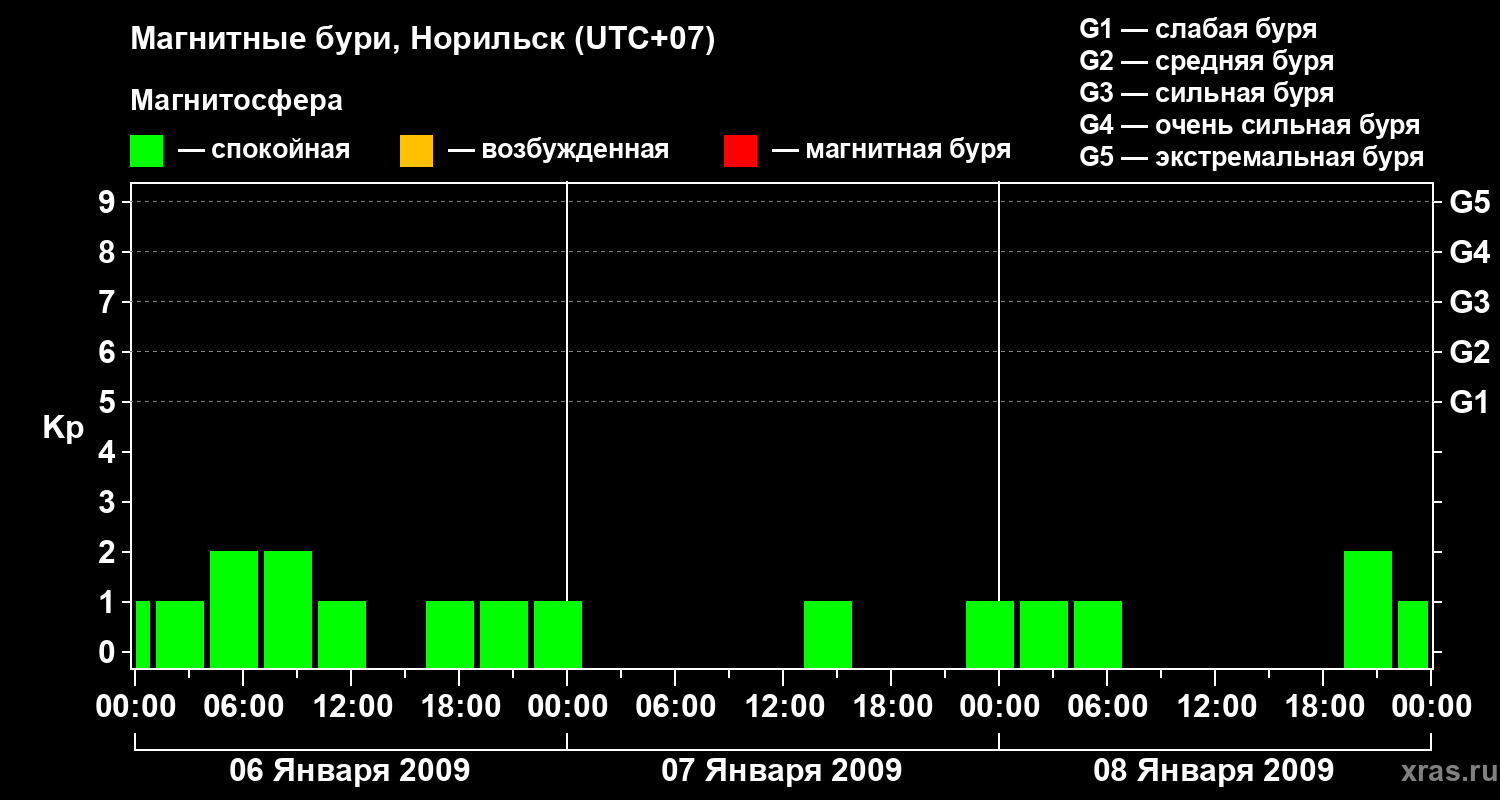Click the '— магнитная буря' legend label

[x=891, y=150]
